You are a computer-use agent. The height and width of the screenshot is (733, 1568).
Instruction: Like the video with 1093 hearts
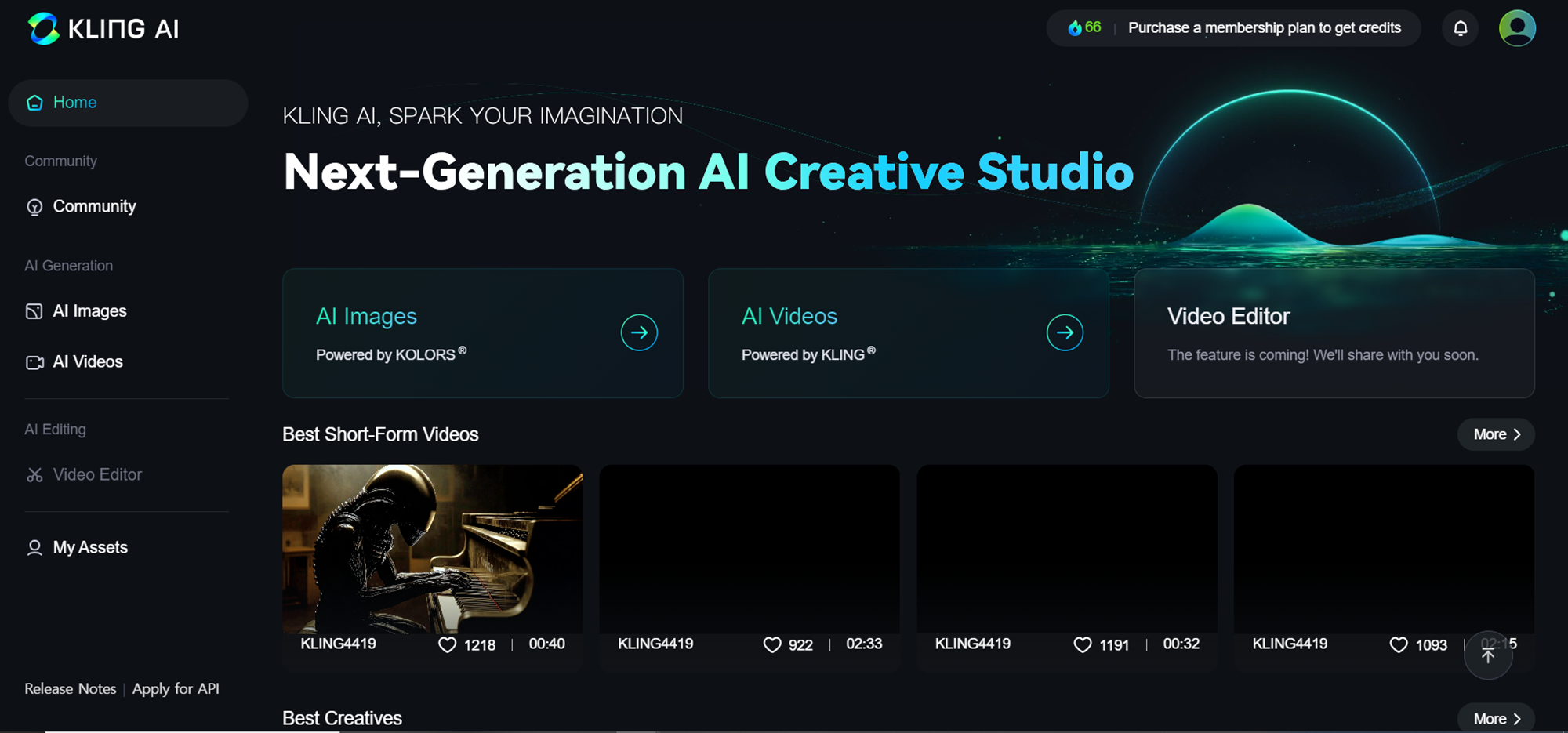(1399, 644)
